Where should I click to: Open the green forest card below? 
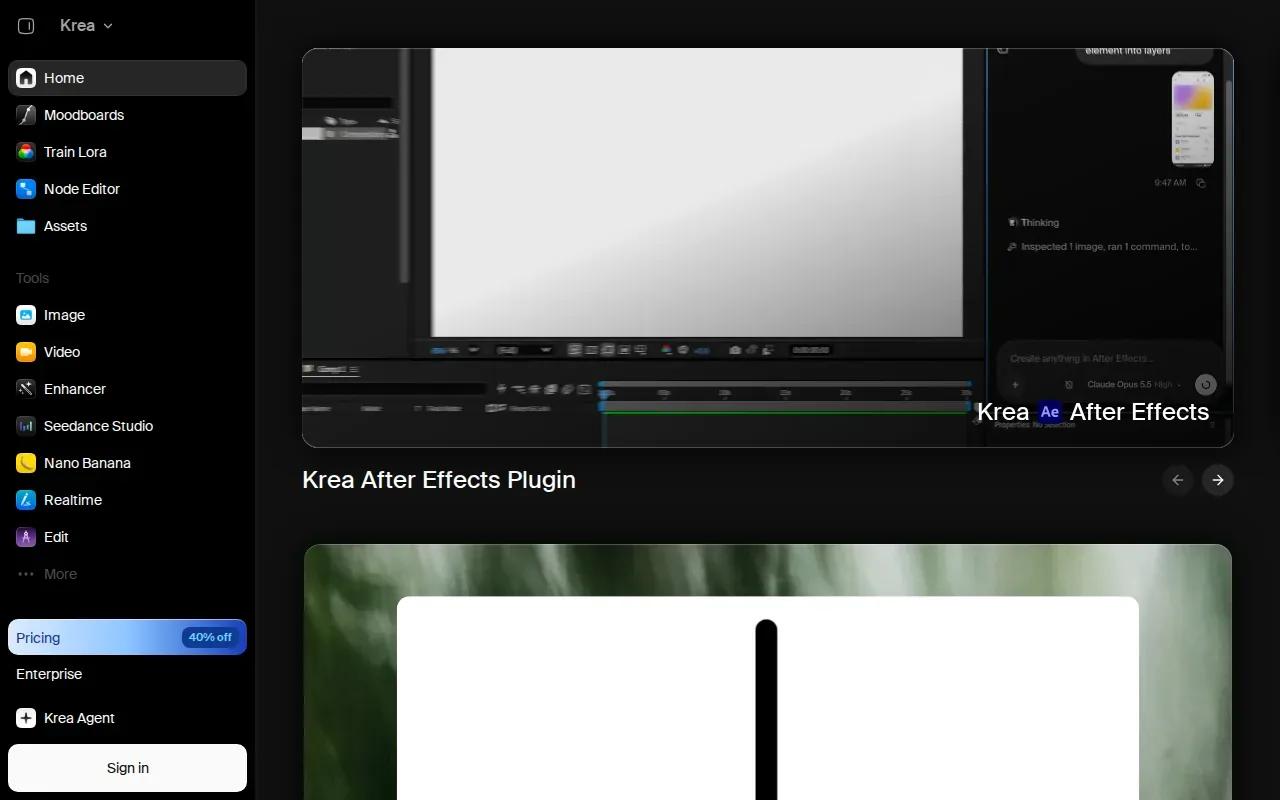768,672
